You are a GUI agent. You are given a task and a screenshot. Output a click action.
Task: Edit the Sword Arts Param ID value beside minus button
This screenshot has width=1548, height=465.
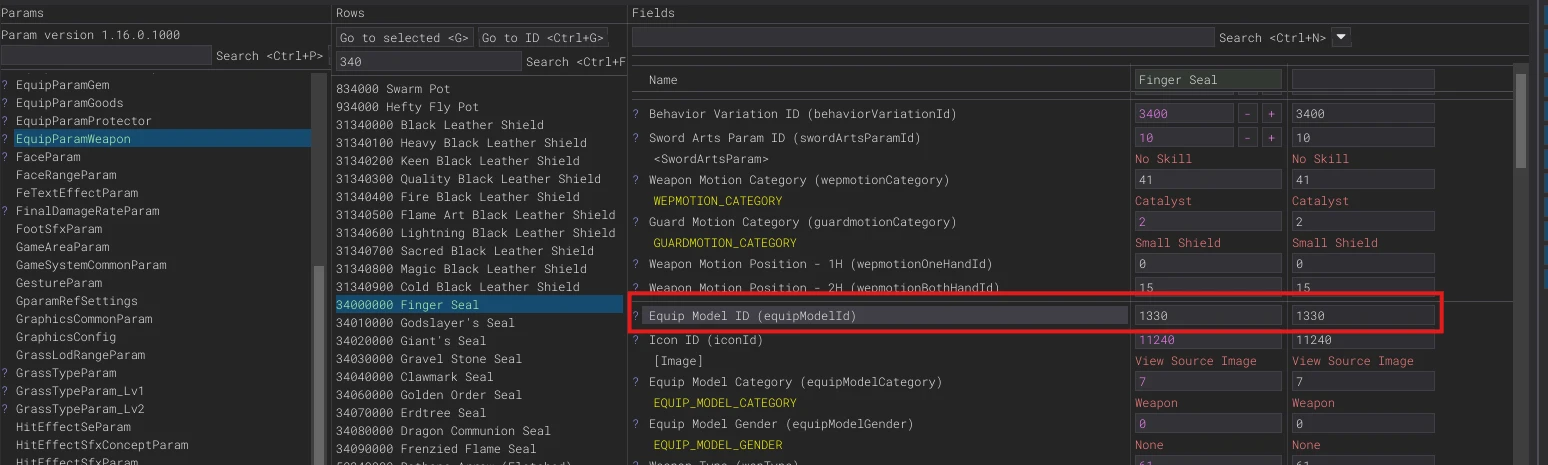pos(1184,138)
